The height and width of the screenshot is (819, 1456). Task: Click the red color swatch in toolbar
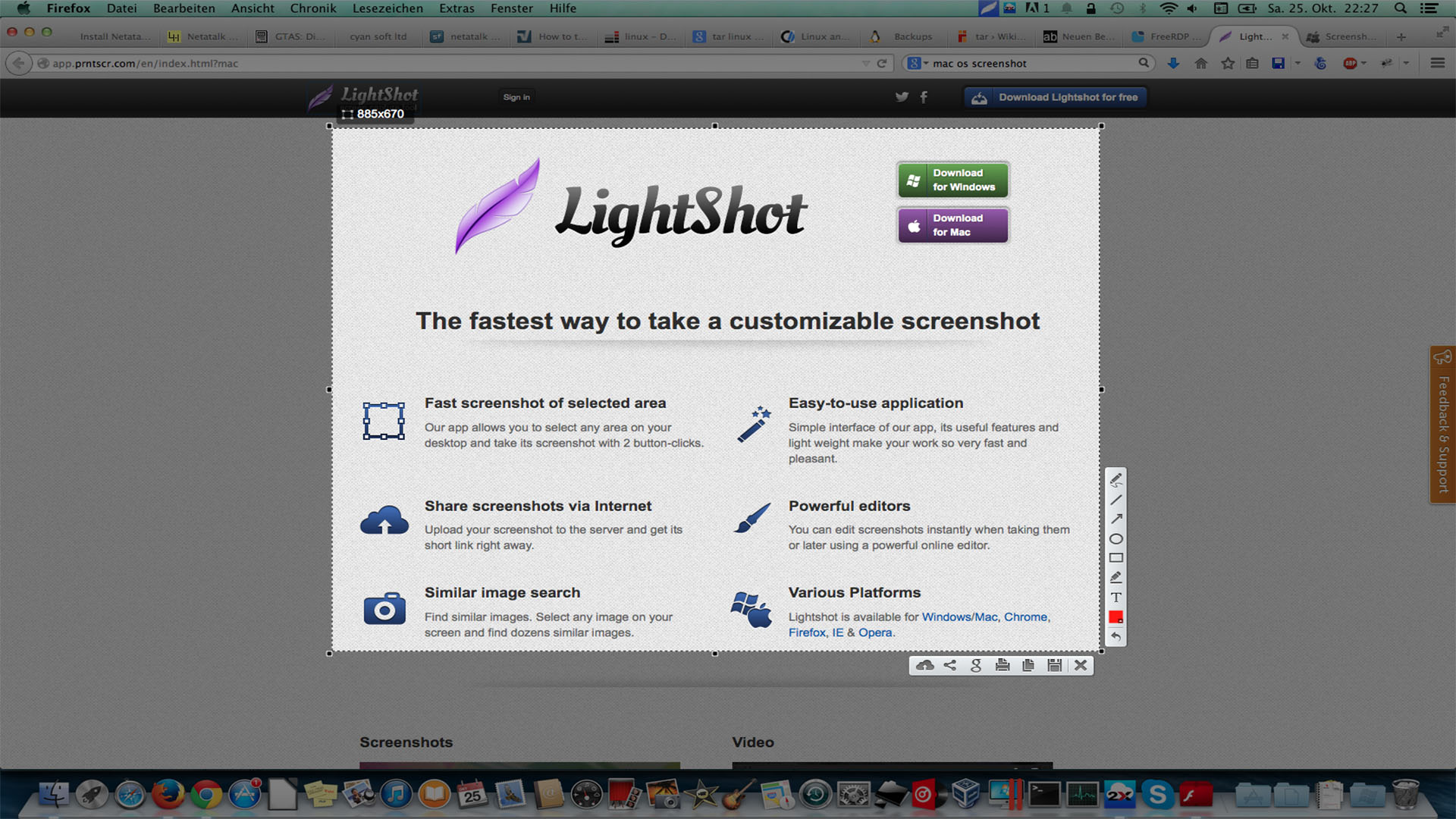click(x=1116, y=617)
